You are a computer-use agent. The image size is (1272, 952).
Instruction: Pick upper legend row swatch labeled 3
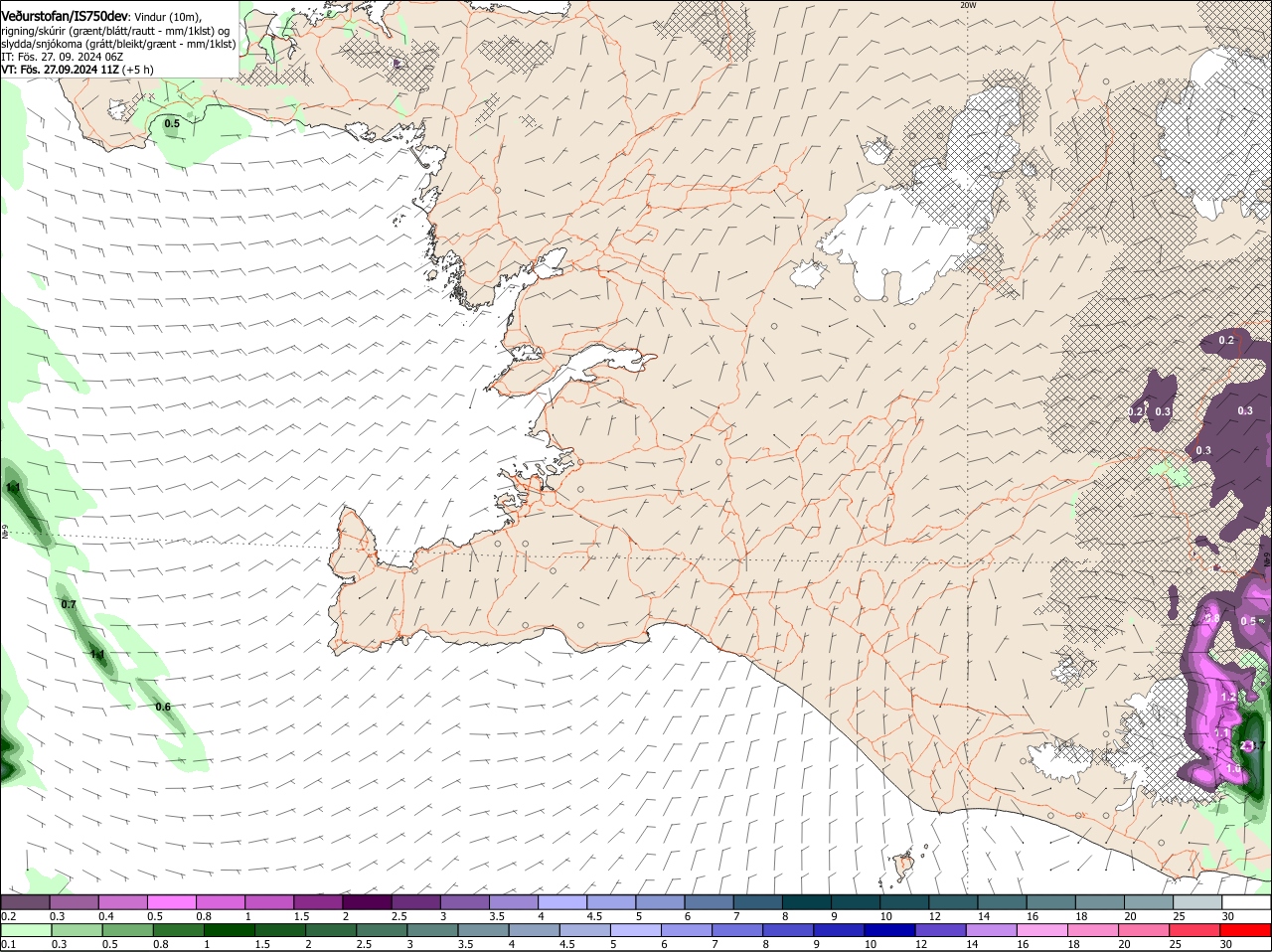point(464,902)
